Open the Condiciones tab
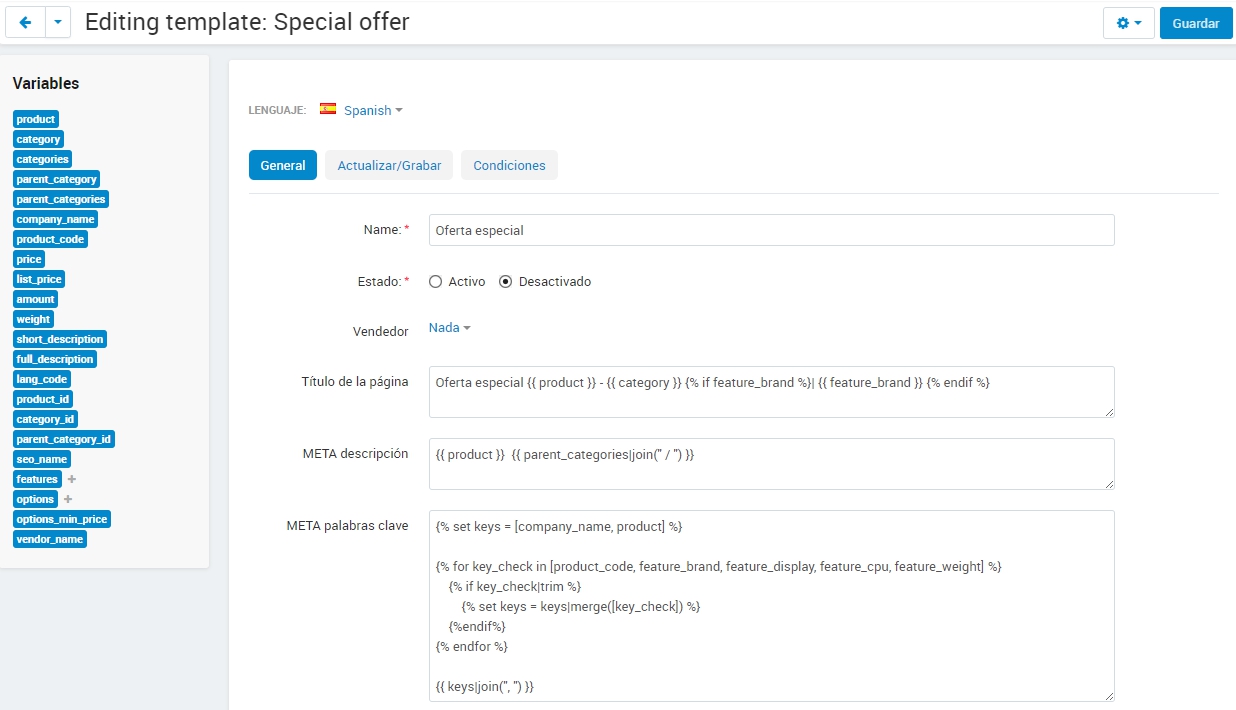Image resolution: width=1236 pixels, height=710 pixels. click(x=509, y=166)
